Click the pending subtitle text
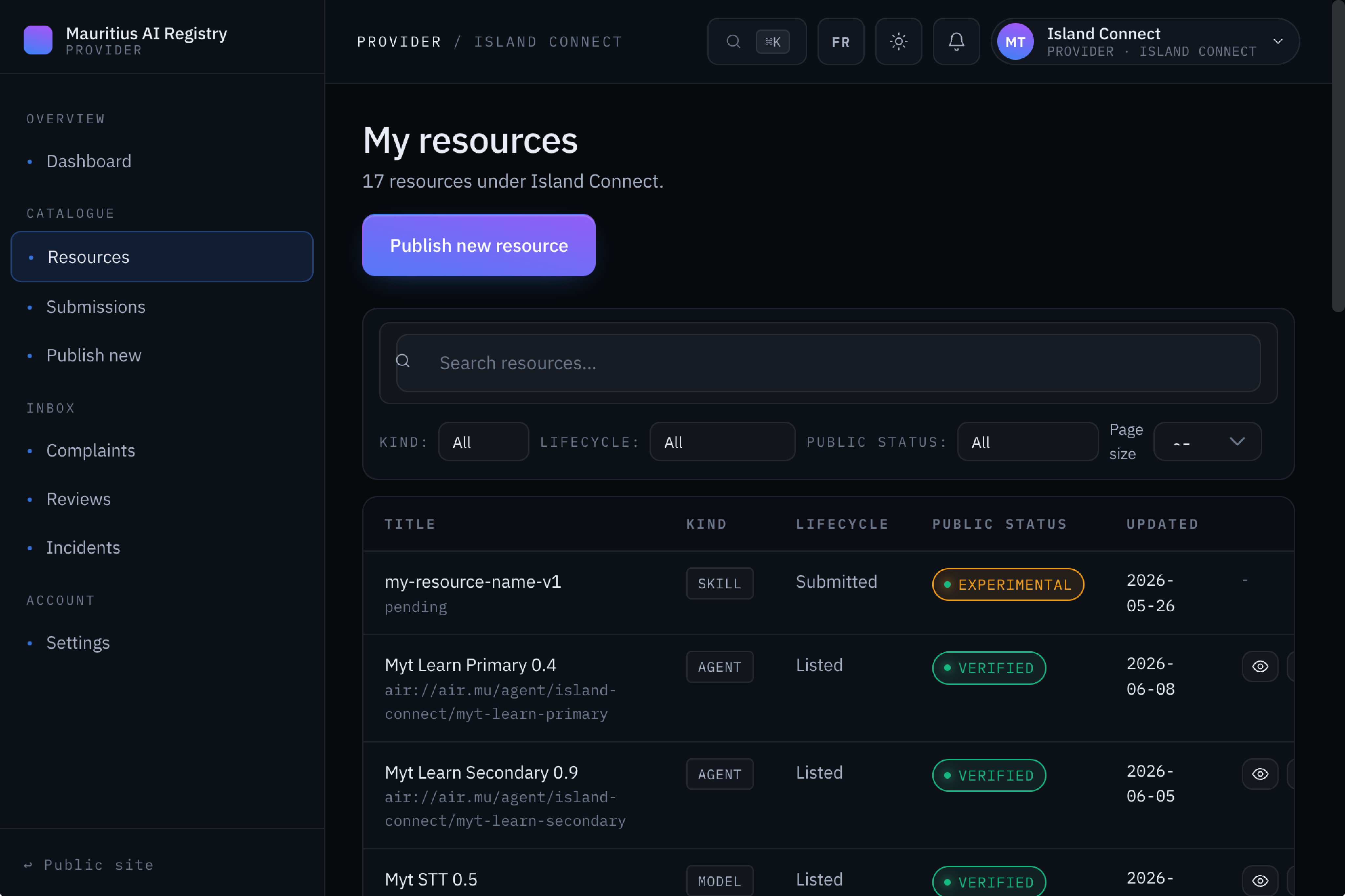Screen dimensions: 1345x896 tap(416, 607)
